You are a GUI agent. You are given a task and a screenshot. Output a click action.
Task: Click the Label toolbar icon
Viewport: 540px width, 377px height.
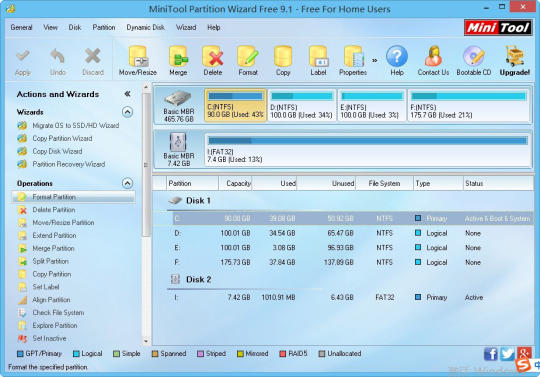(x=318, y=56)
